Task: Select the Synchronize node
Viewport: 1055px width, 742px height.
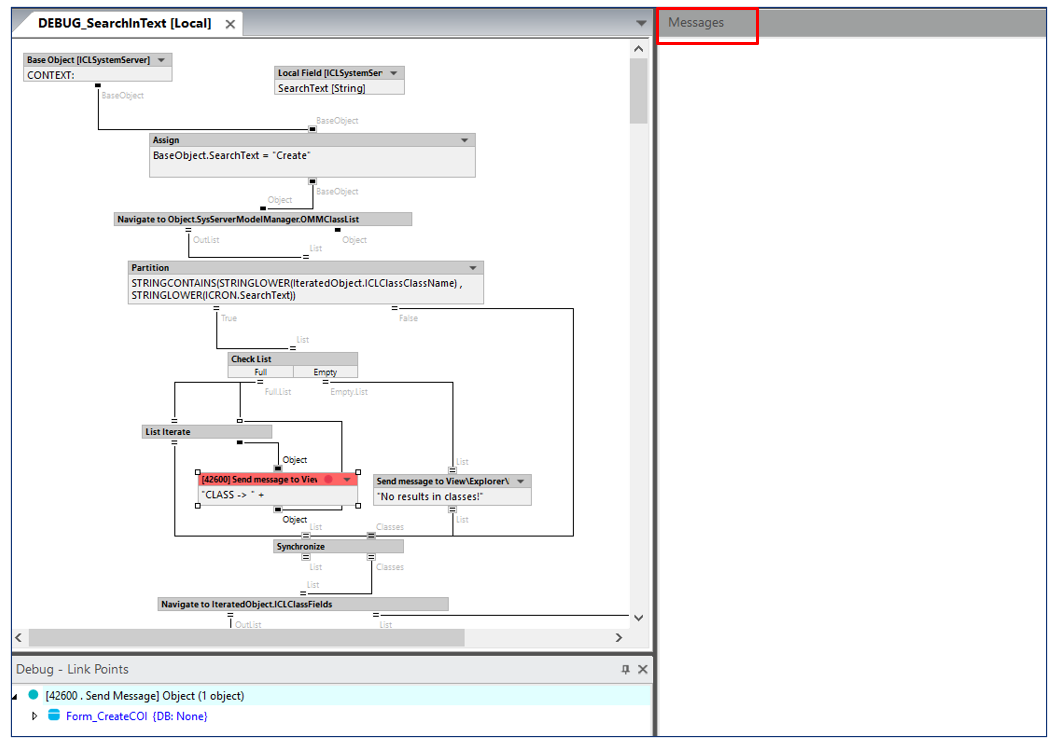Action: (x=338, y=547)
